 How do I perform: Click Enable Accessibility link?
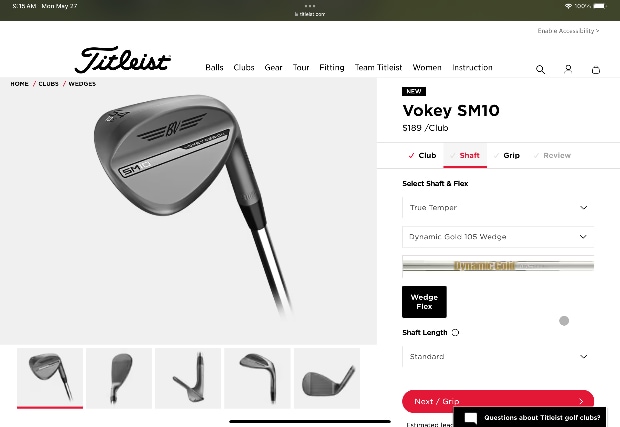point(568,31)
